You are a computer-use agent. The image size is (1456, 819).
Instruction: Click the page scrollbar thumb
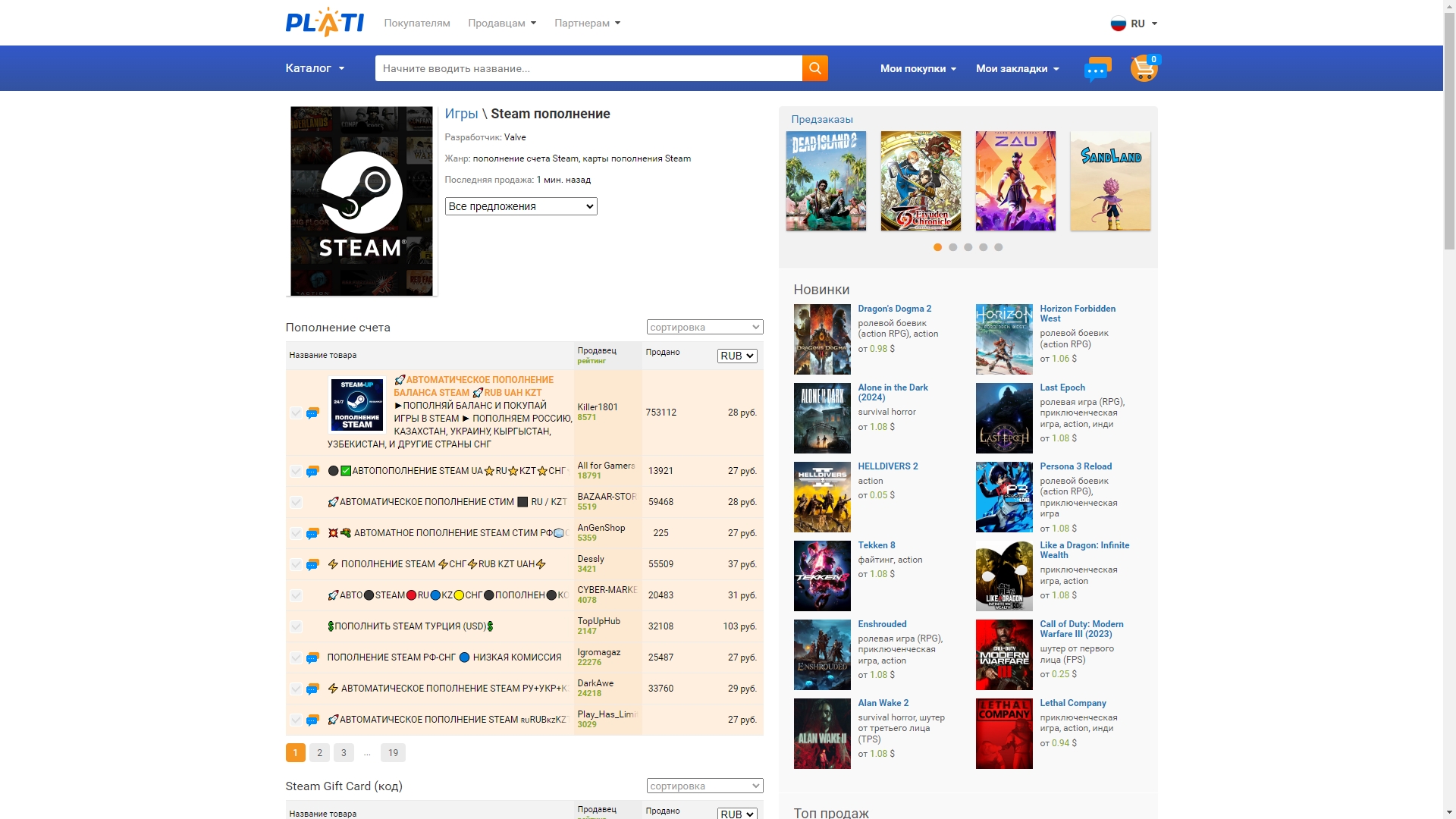point(1449,132)
